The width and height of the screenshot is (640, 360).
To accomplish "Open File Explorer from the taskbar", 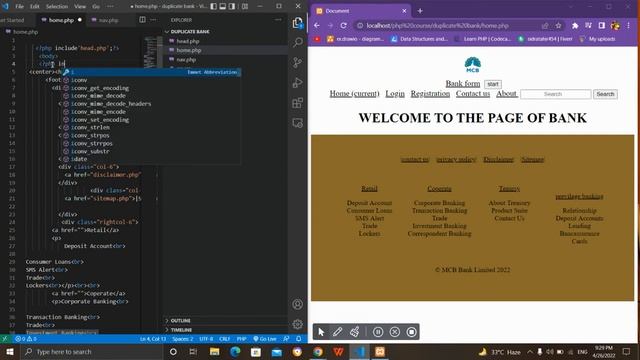I will tap(215, 351).
